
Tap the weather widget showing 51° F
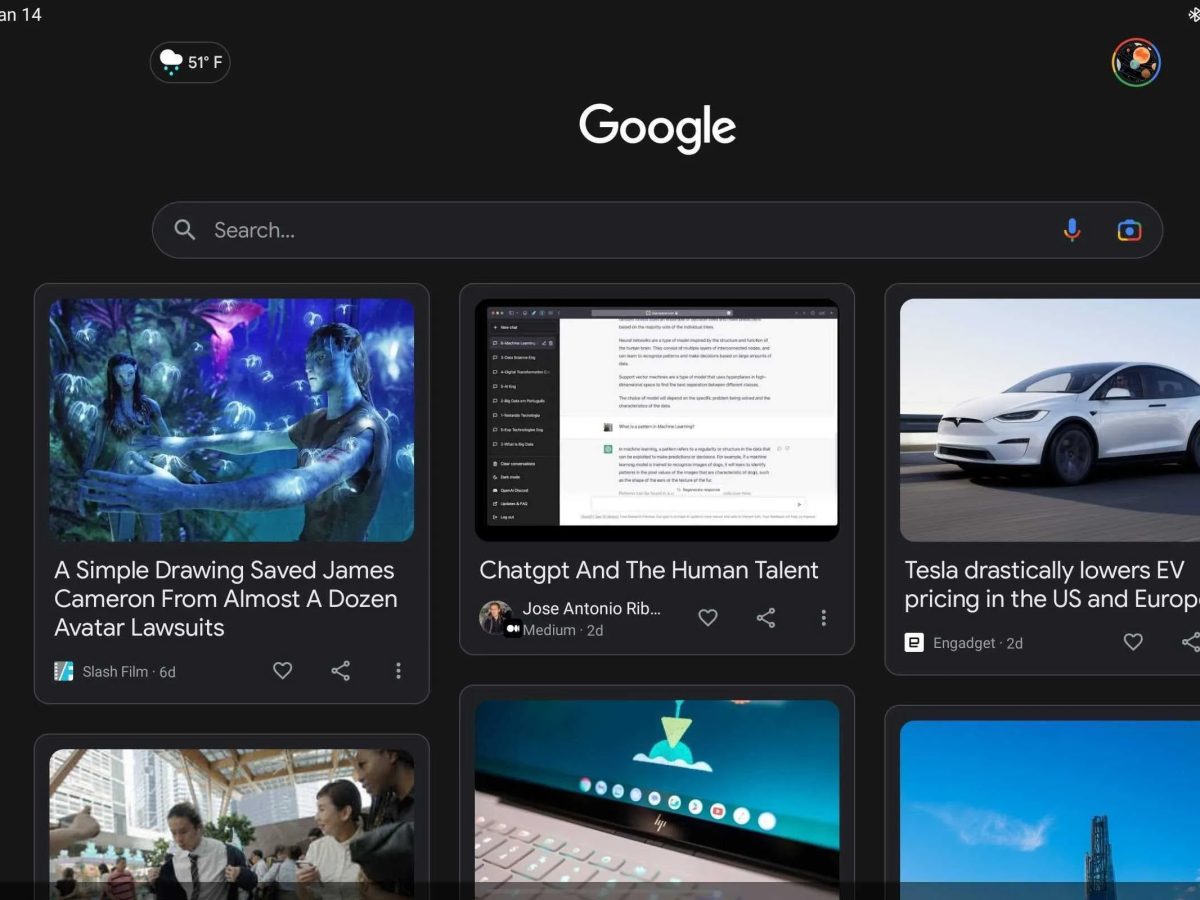click(x=190, y=62)
